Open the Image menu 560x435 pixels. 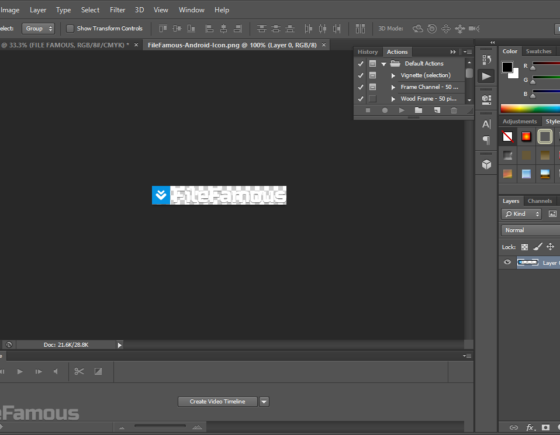pos(10,10)
